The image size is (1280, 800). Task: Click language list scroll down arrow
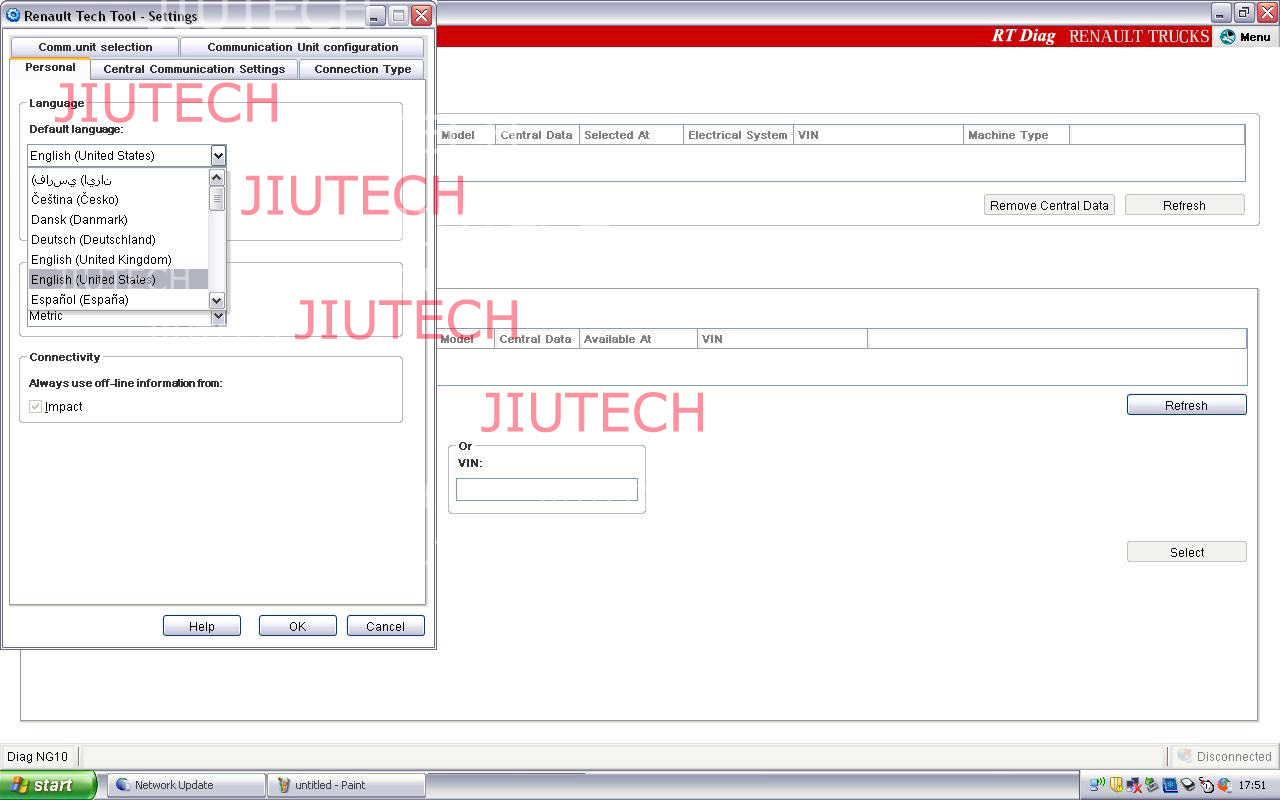[x=217, y=300]
